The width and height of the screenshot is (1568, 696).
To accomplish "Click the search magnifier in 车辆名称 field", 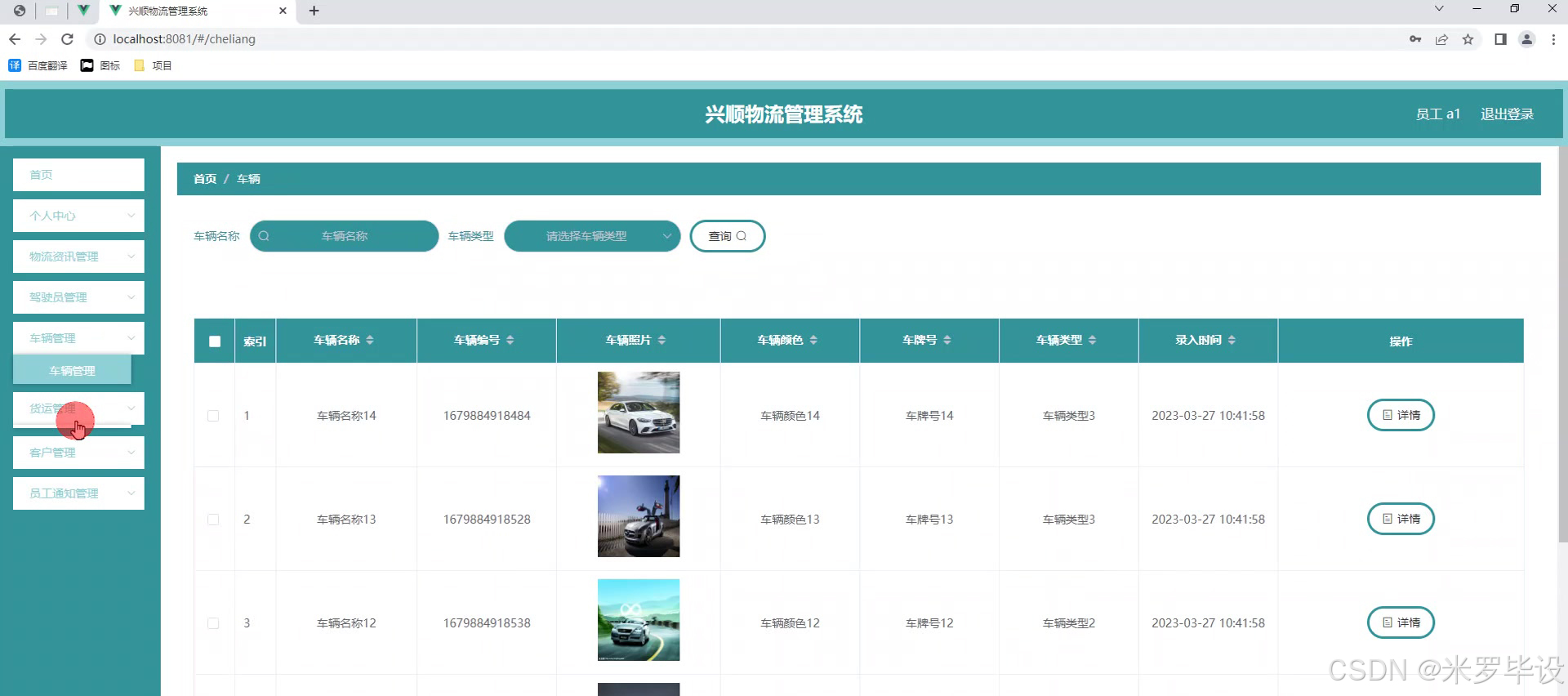I will (x=264, y=236).
